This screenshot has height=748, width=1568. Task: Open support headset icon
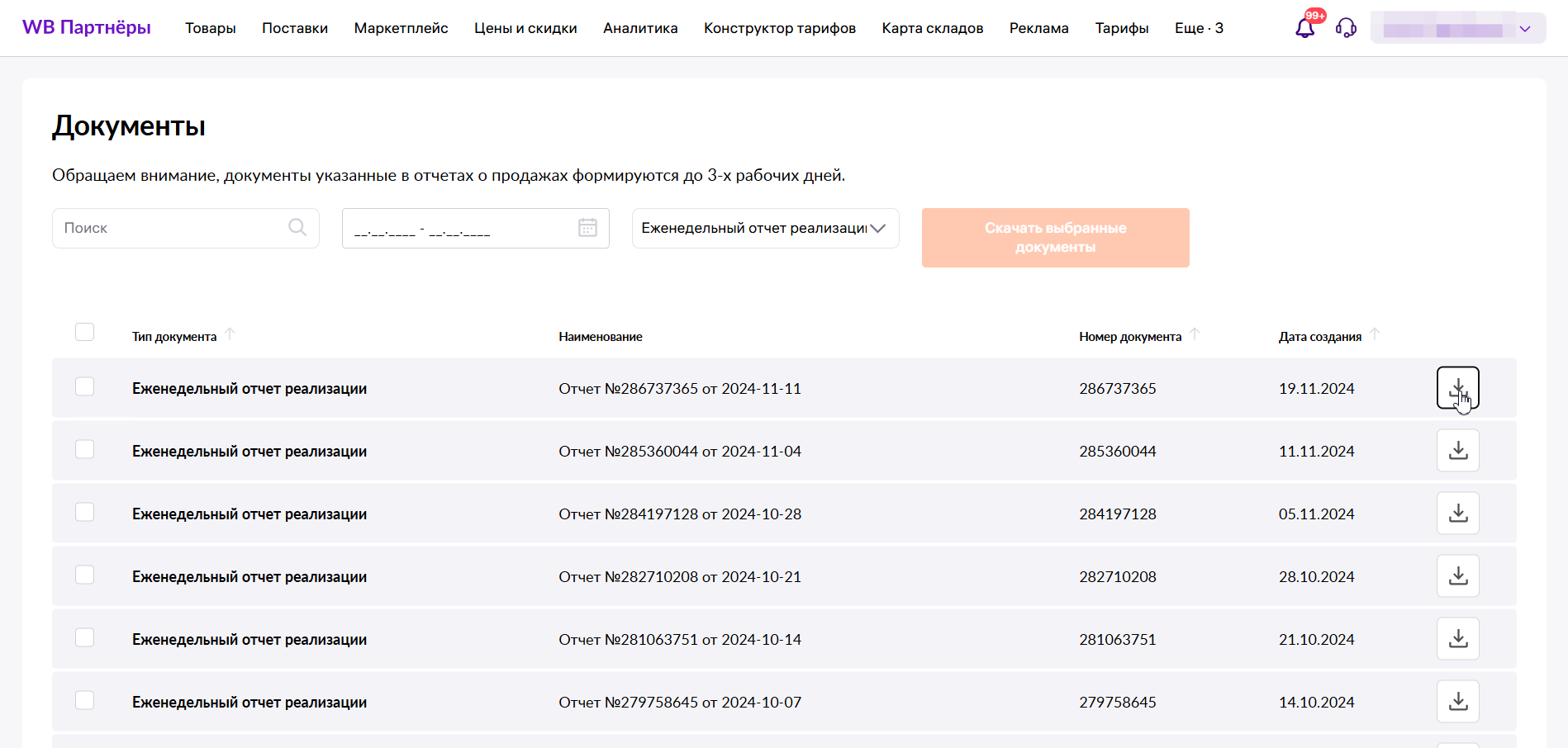click(1346, 28)
